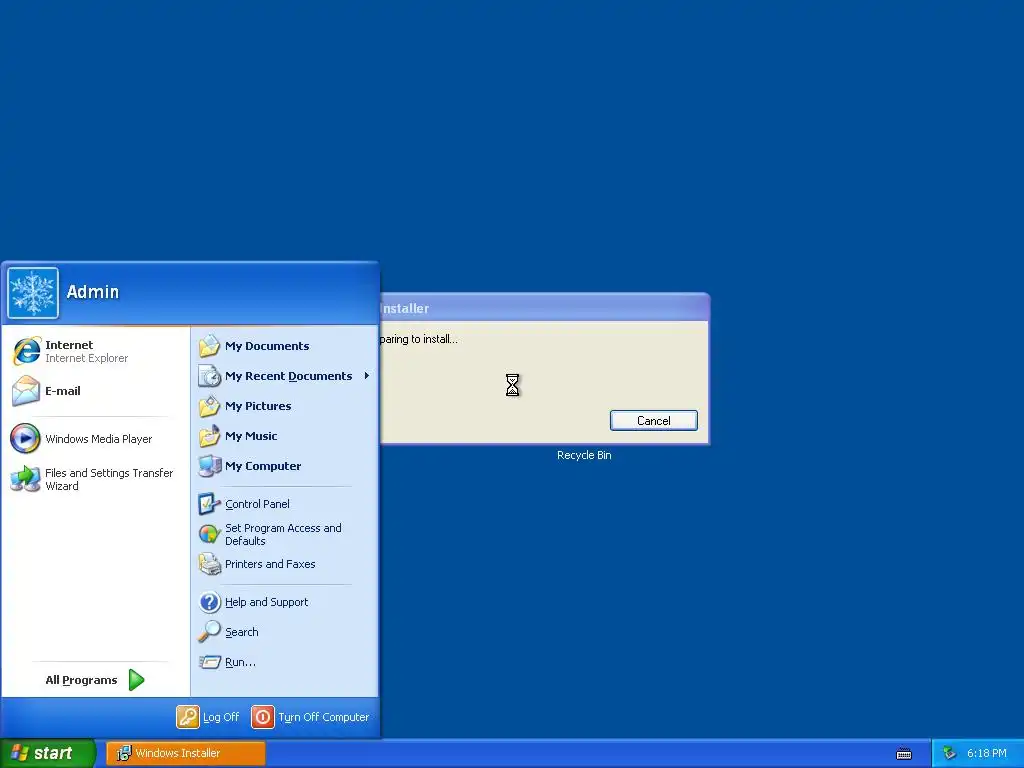Image resolution: width=1024 pixels, height=768 pixels.
Task: Click the E-mail envelope icon
Action: point(26,391)
